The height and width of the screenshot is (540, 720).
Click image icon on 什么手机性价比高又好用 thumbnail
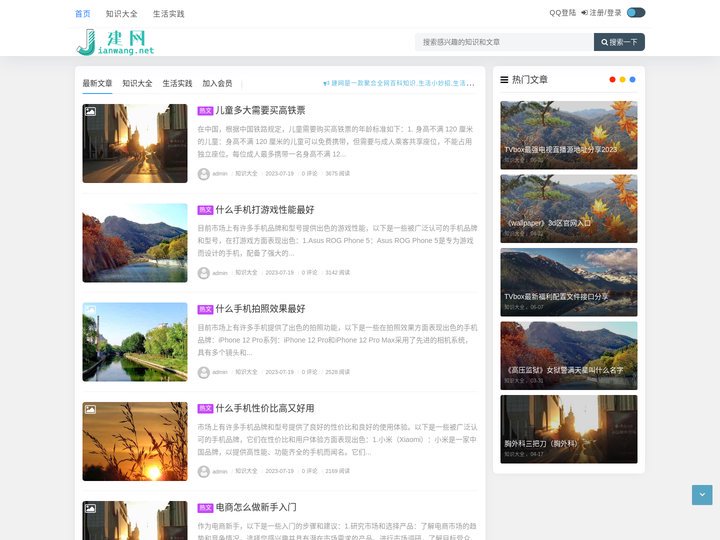click(90, 409)
